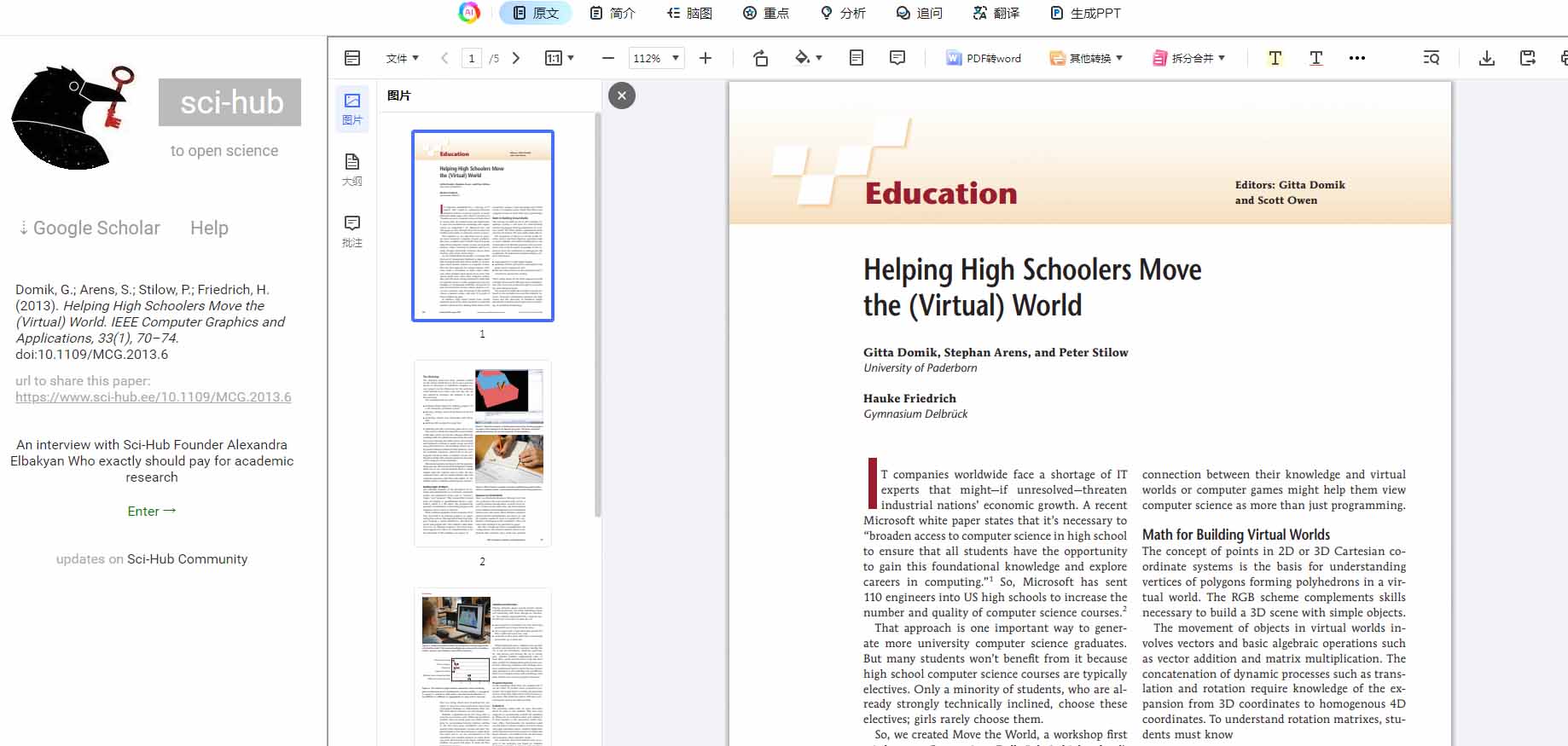Click the thumbnail panel scrollbar
This screenshot has width=1568, height=746.
pos(597,315)
